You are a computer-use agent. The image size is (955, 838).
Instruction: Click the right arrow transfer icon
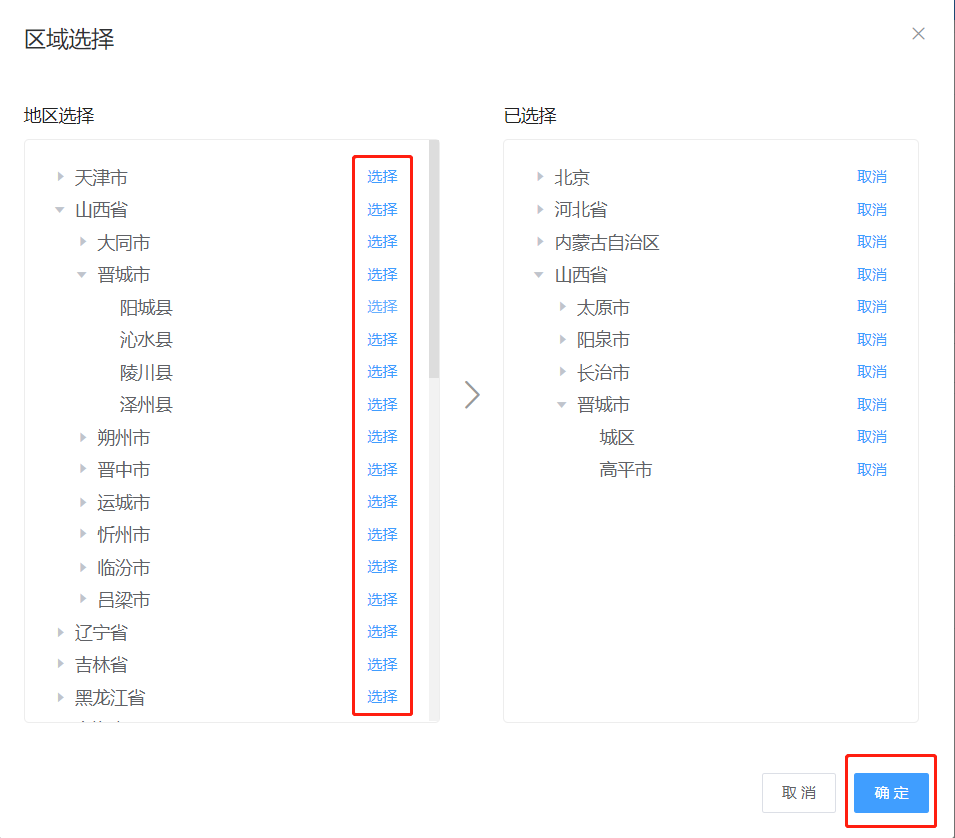472,395
